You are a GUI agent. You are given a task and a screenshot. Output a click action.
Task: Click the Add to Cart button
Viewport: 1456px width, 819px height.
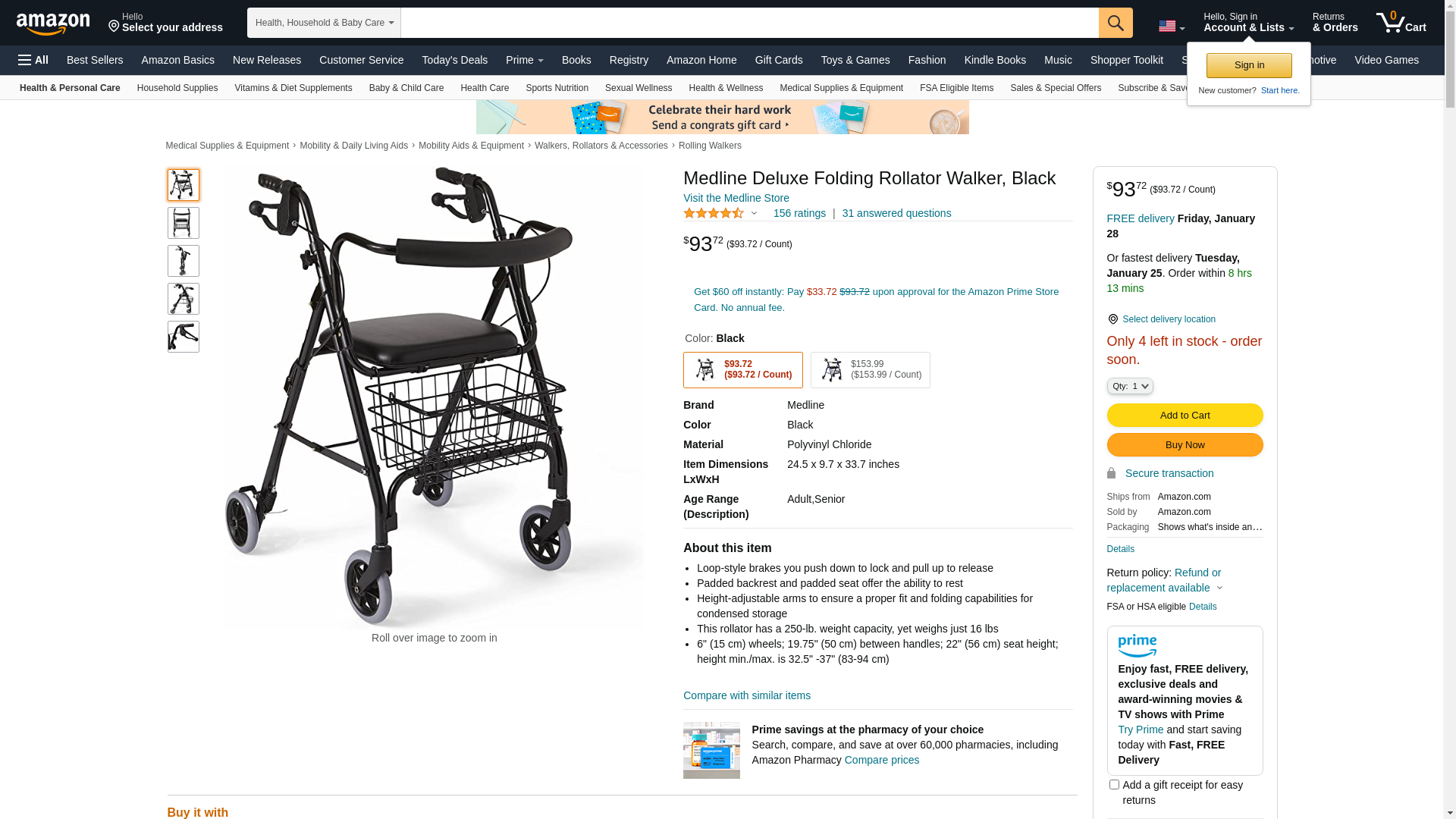click(1185, 415)
